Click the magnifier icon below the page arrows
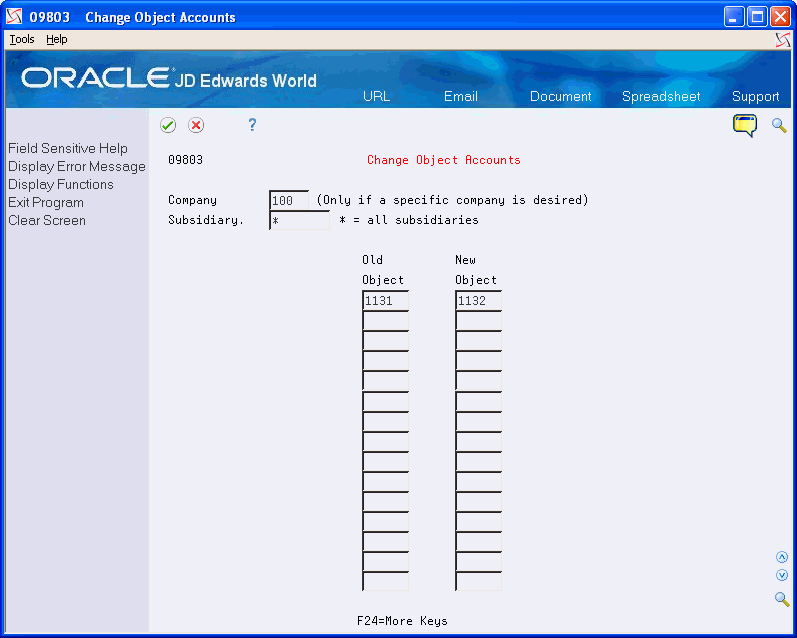 782,599
